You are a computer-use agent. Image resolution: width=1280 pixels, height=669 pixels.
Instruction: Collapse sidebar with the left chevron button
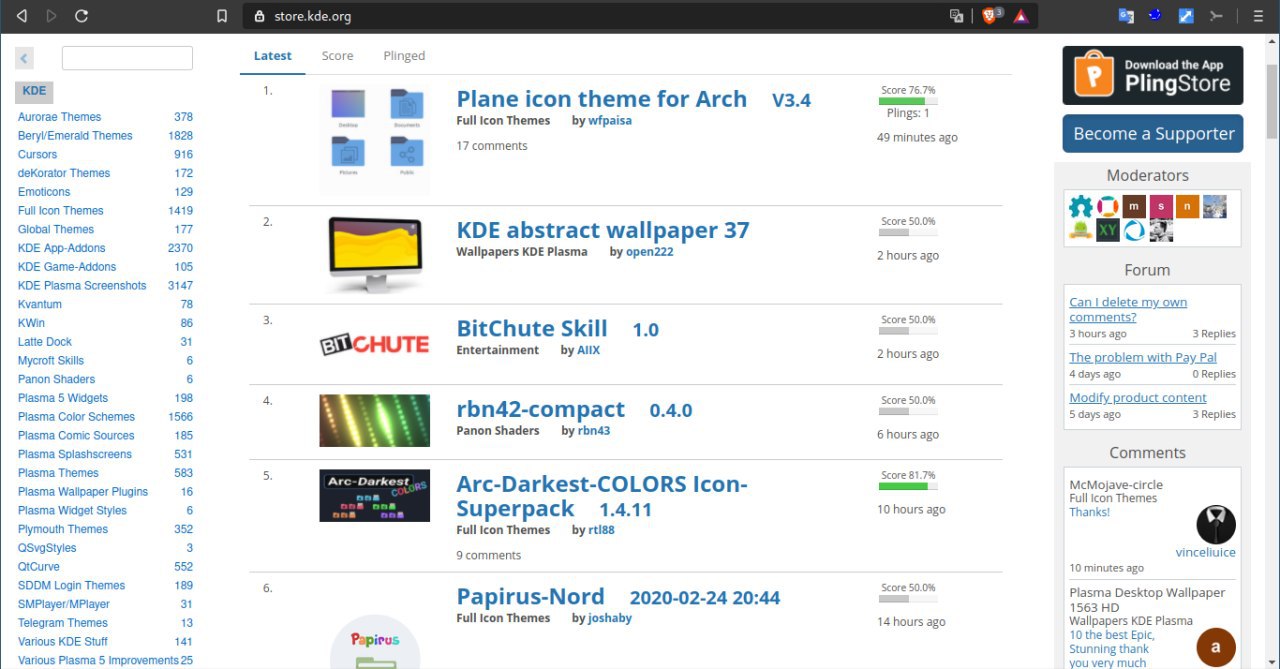click(25, 59)
